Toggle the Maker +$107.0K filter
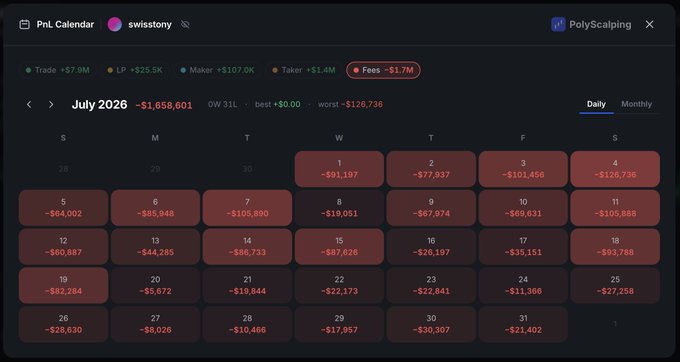 point(217,70)
